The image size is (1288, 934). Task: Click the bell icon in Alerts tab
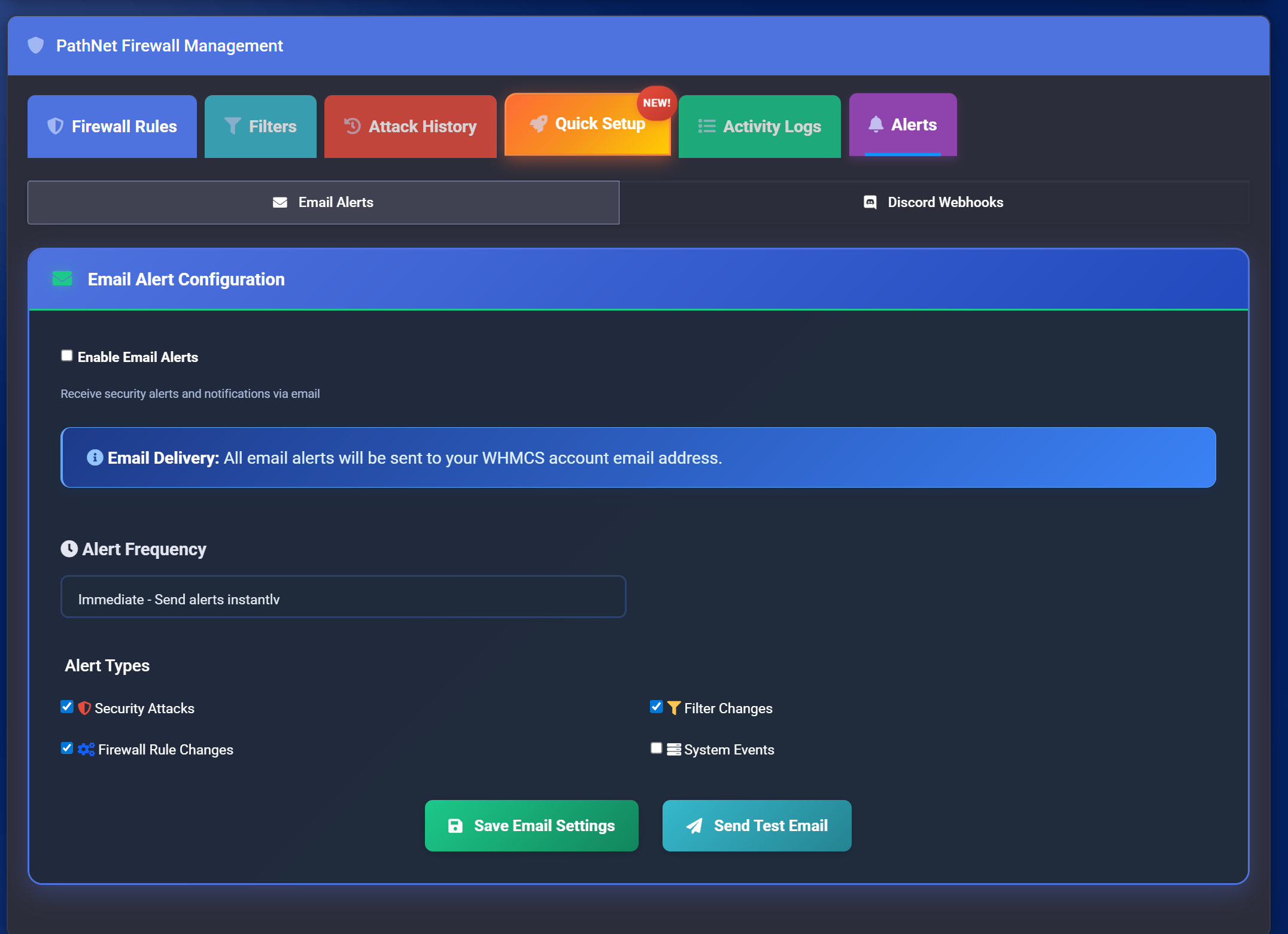[x=876, y=124]
